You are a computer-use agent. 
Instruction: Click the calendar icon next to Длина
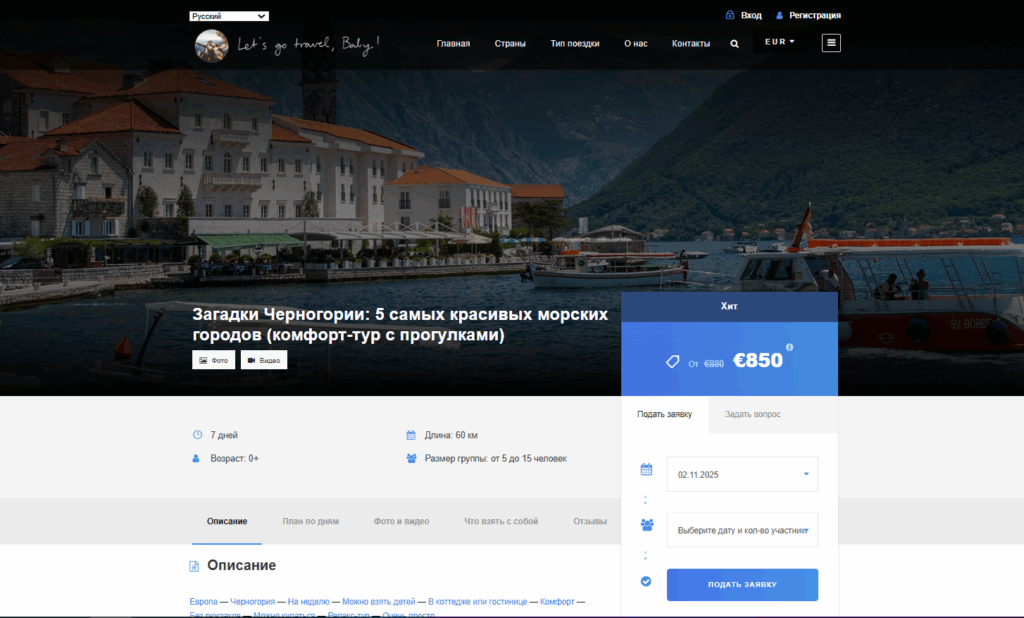411,434
